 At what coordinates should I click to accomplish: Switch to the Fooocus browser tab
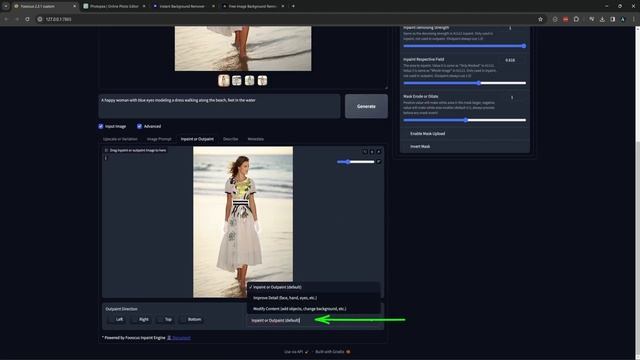(44, 6)
